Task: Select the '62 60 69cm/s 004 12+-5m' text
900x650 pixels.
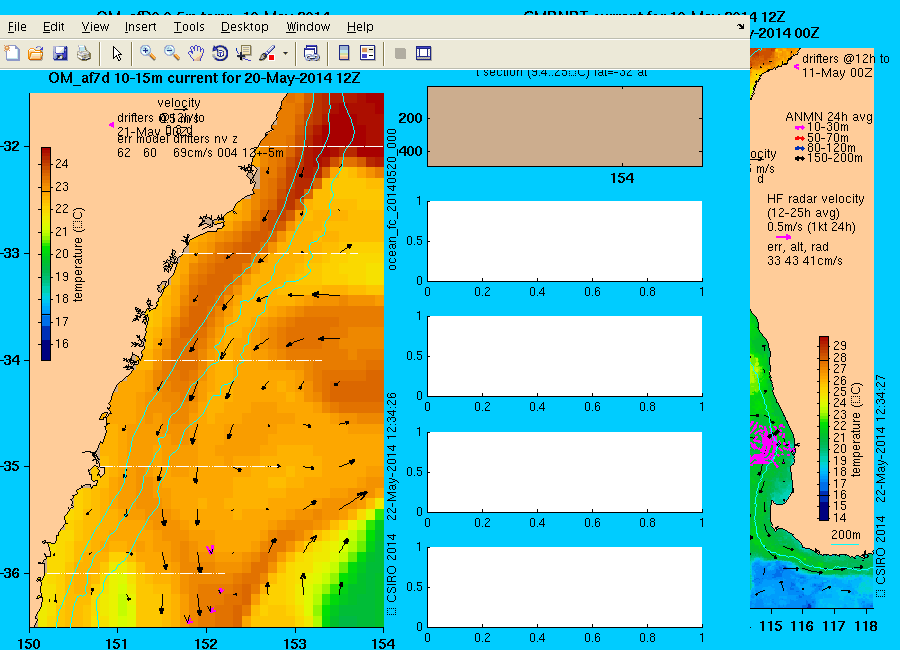Action: pyautogui.click(x=200, y=153)
